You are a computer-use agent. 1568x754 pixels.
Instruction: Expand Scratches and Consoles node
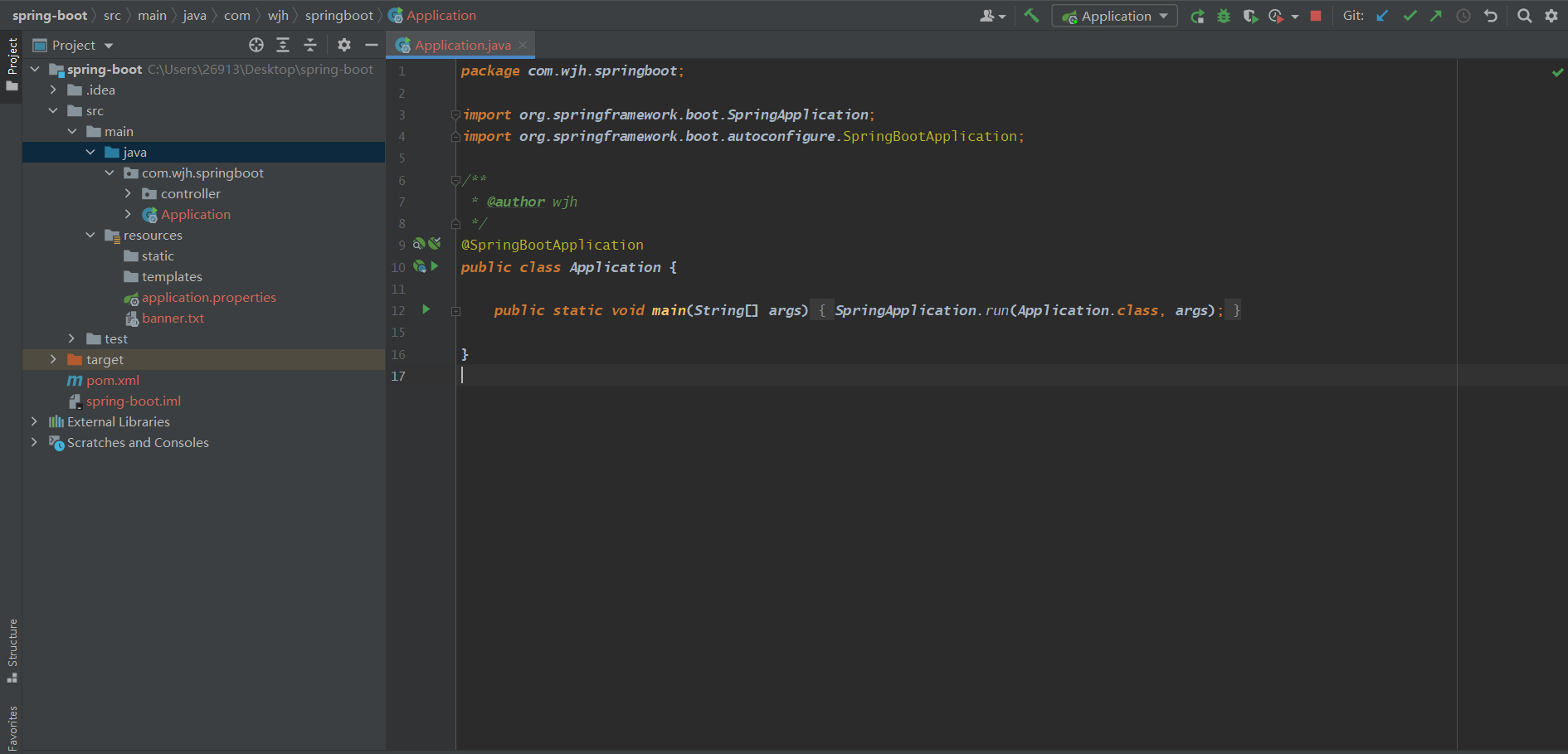click(x=34, y=442)
